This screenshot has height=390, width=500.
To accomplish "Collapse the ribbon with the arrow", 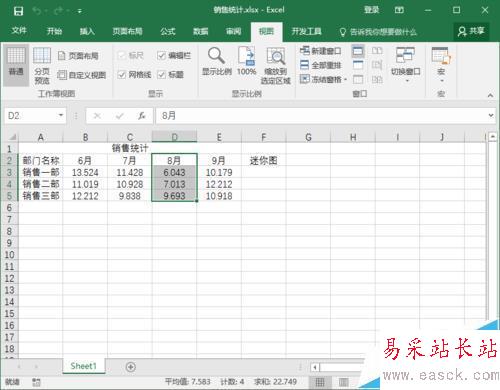I will (x=490, y=95).
